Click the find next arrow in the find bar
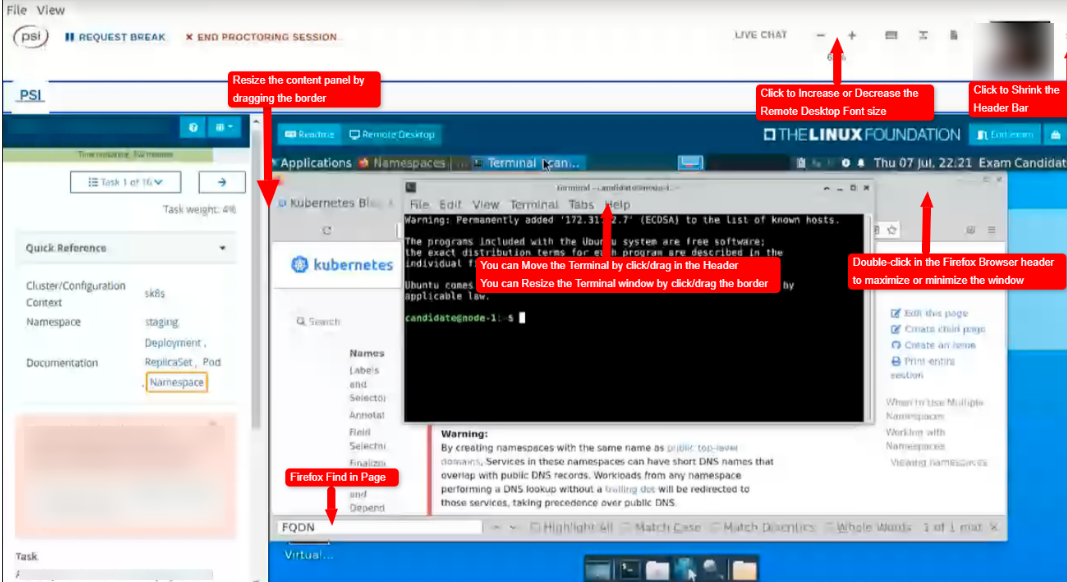The height and width of the screenshot is (582, 1067). [513, 527]
